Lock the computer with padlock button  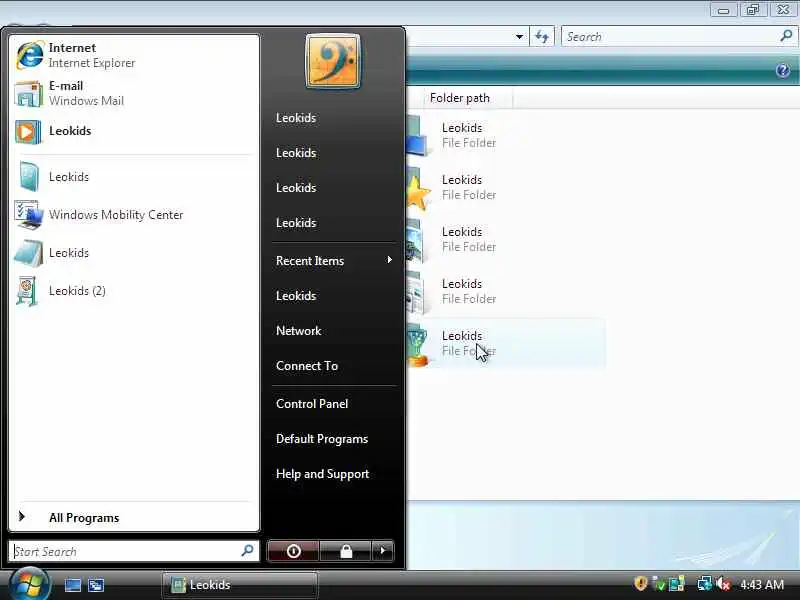pos(346,551)
